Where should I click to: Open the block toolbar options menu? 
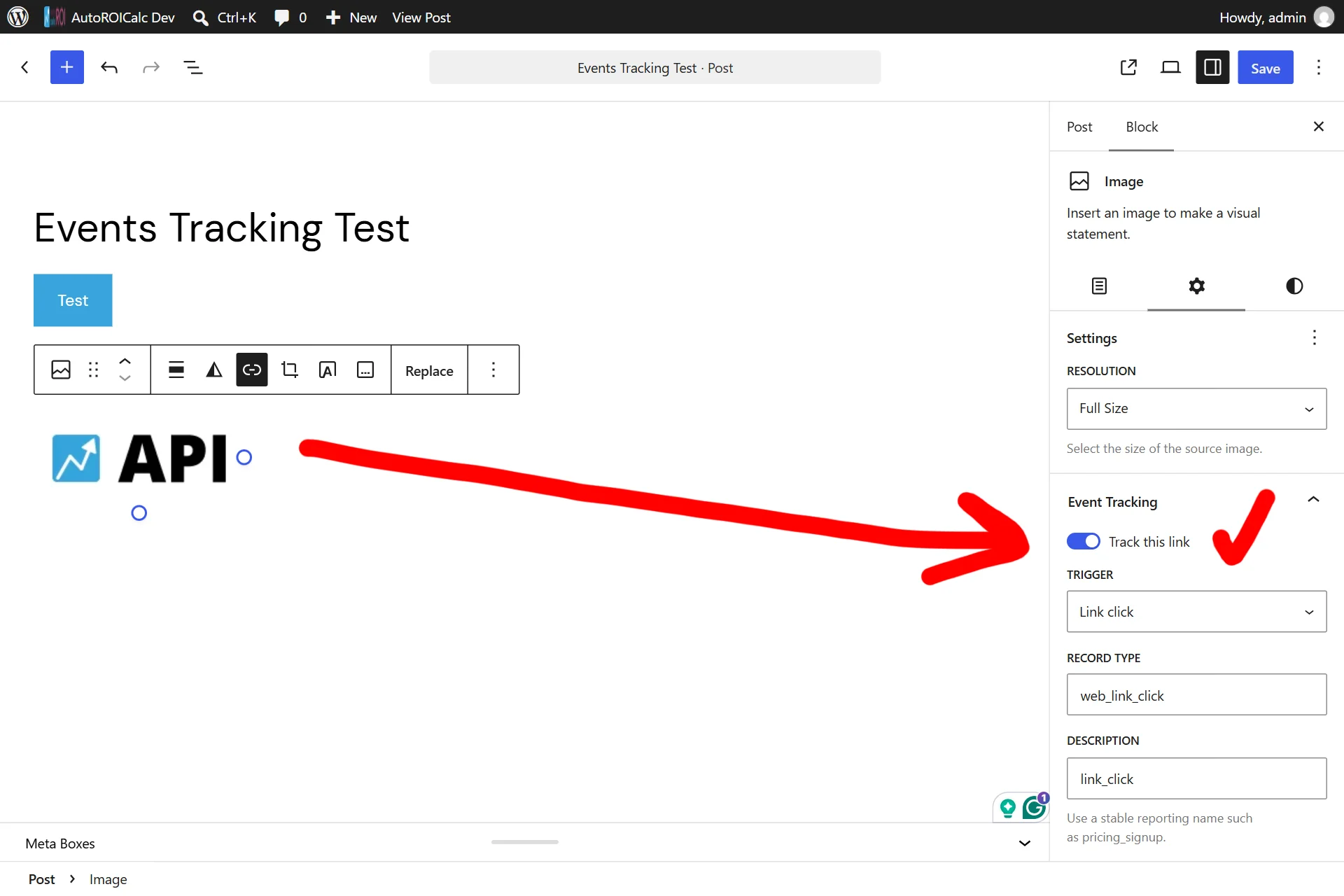tap(493, 370)
